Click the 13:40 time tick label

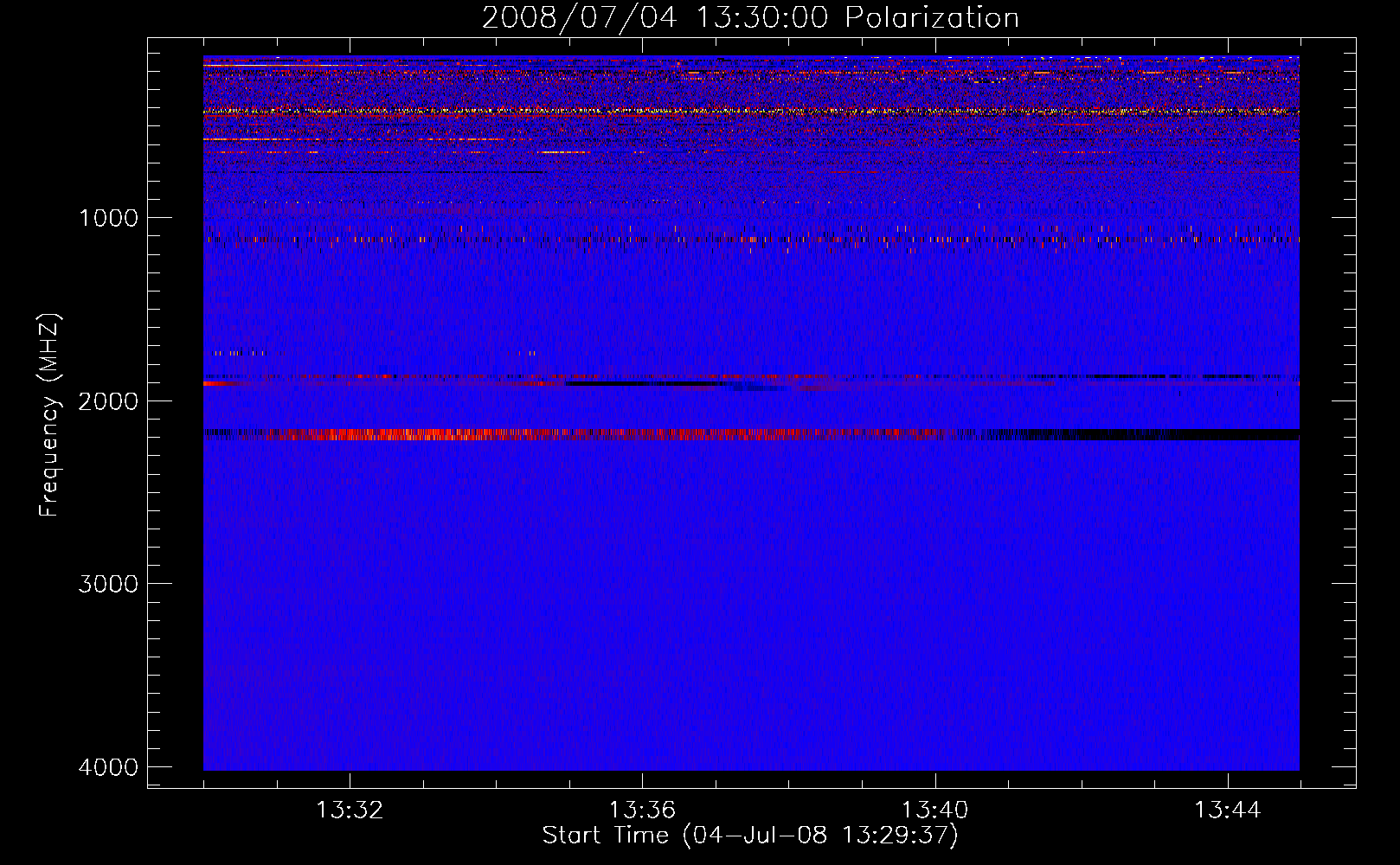click(x=934, y=811)
